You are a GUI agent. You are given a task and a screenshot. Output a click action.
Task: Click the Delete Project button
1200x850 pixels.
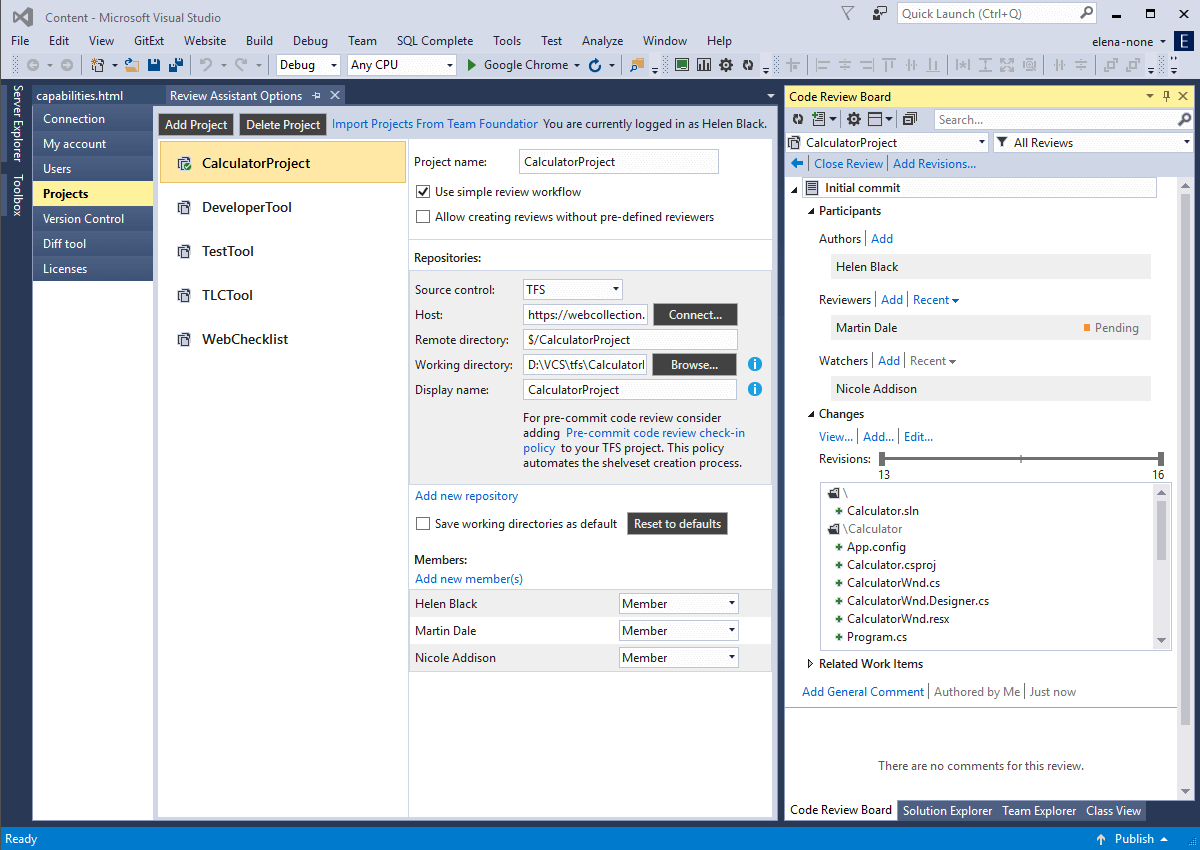click(283, 124)
